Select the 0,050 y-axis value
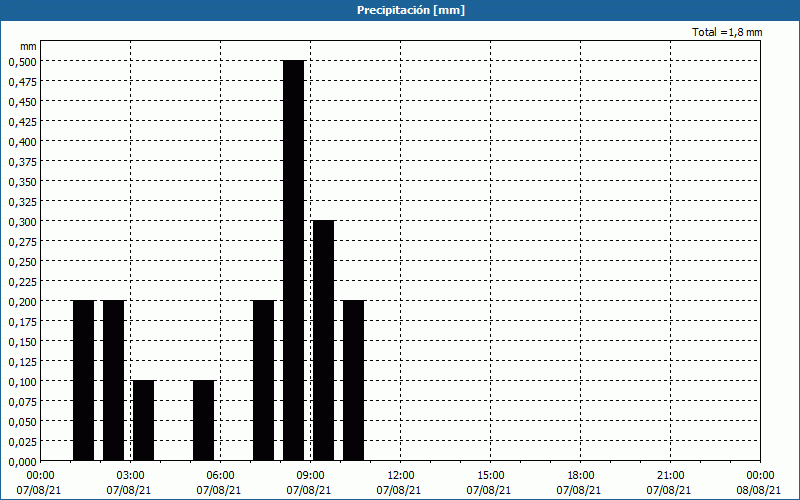This screenshot has width=800, height=500. point(22,421)
